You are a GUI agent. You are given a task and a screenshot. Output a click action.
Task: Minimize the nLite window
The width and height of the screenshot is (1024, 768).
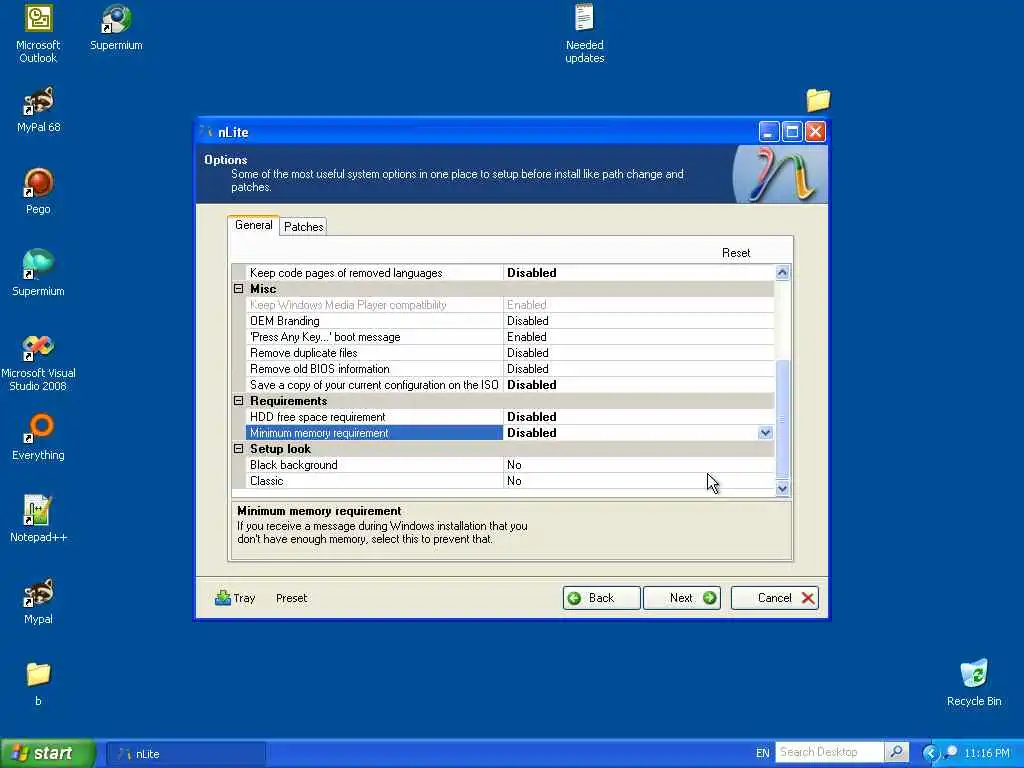pyautogui.click(x=769, y=132)
